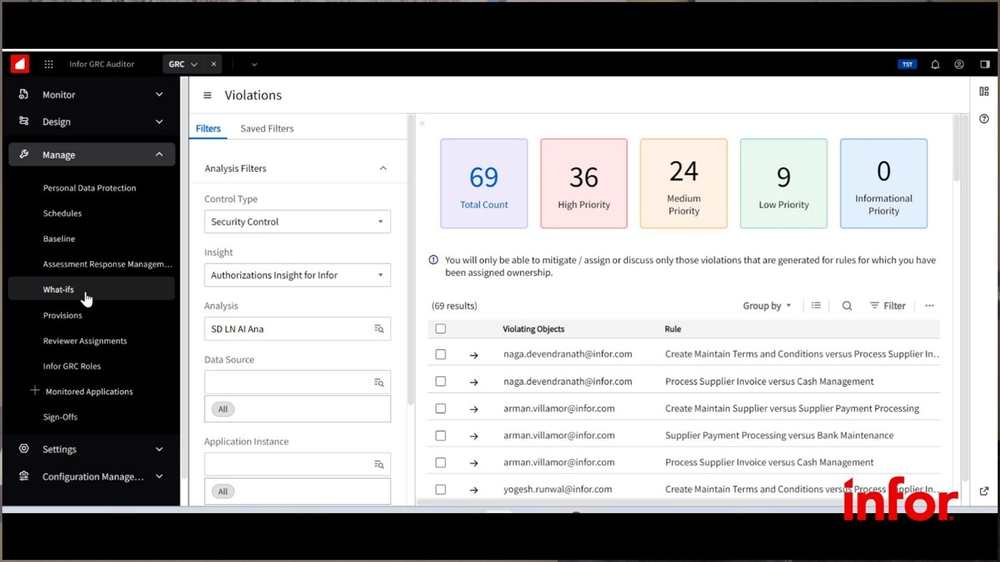Expand the Monitor menu
The height and width of the screenshot is (562, 1000).
point(91,94)
